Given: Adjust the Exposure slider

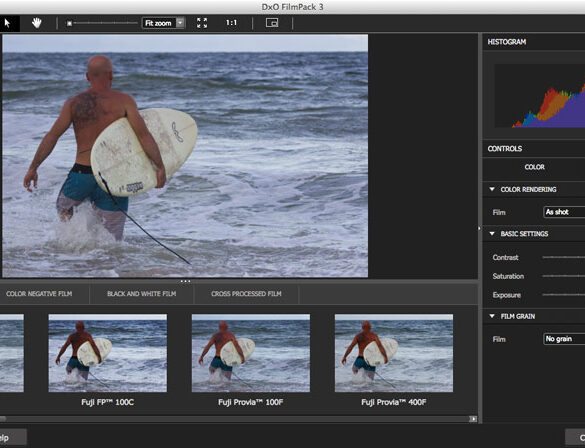Looking at the screenshot, I should point(564,295).
